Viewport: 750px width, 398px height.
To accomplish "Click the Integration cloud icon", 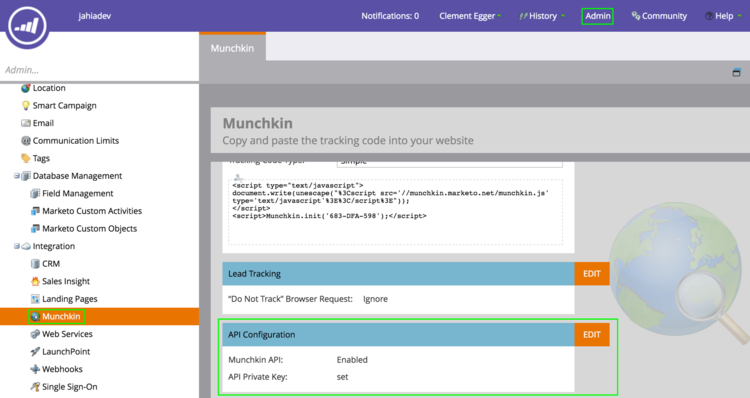I will [x=26, y=246].
